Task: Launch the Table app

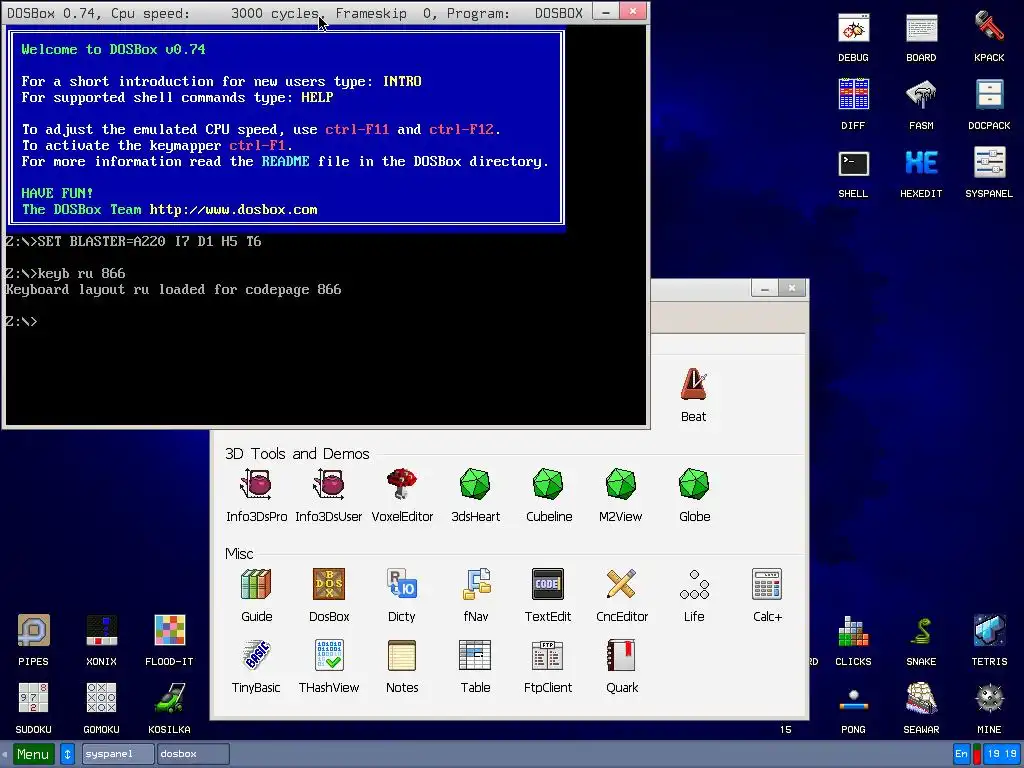Action: (475, 666)
